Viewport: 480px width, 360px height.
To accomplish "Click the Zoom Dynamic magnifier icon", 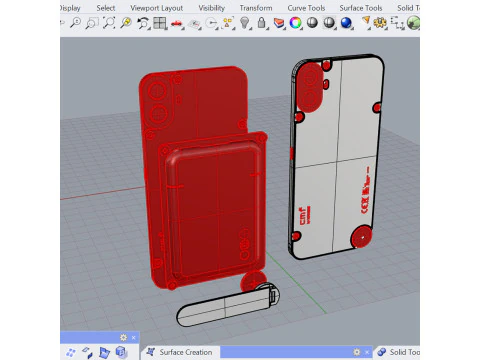I will [x=76, y=23].
